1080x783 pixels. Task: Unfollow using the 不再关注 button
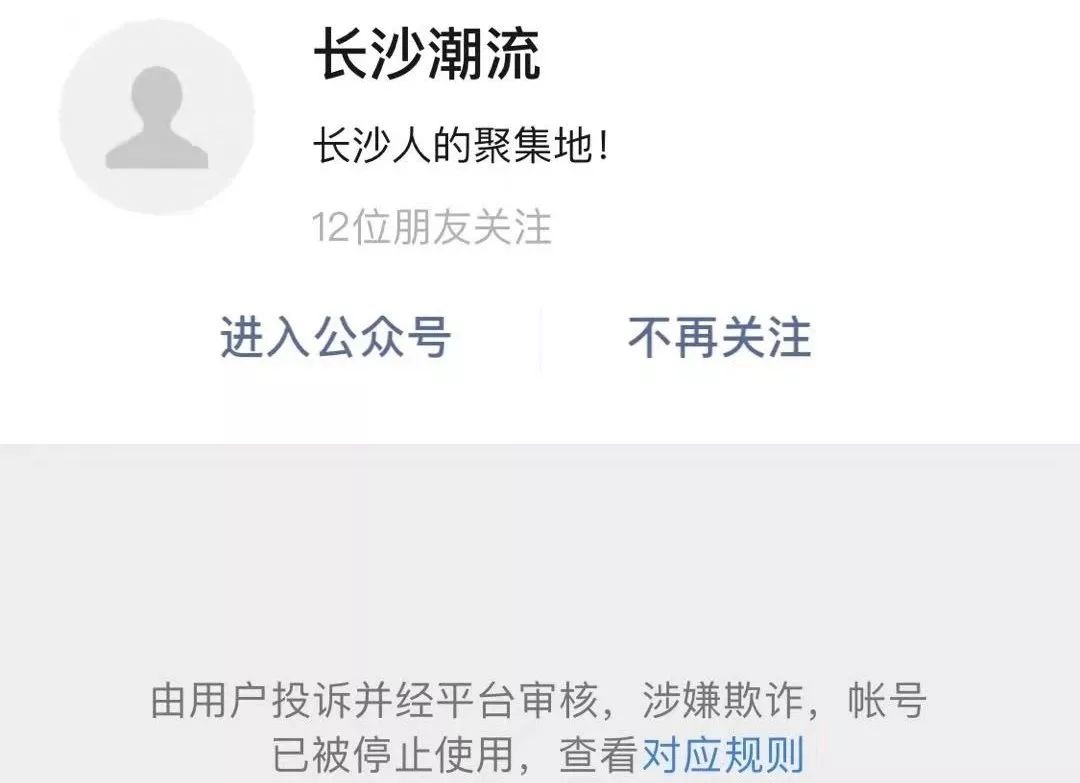(x=720, y=337)
